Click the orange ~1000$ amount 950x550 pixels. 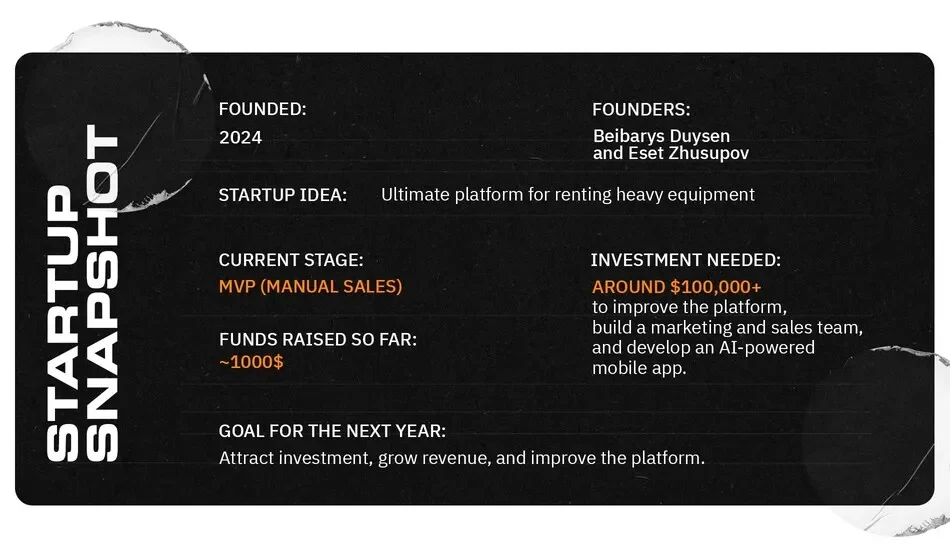click(251, 362)
